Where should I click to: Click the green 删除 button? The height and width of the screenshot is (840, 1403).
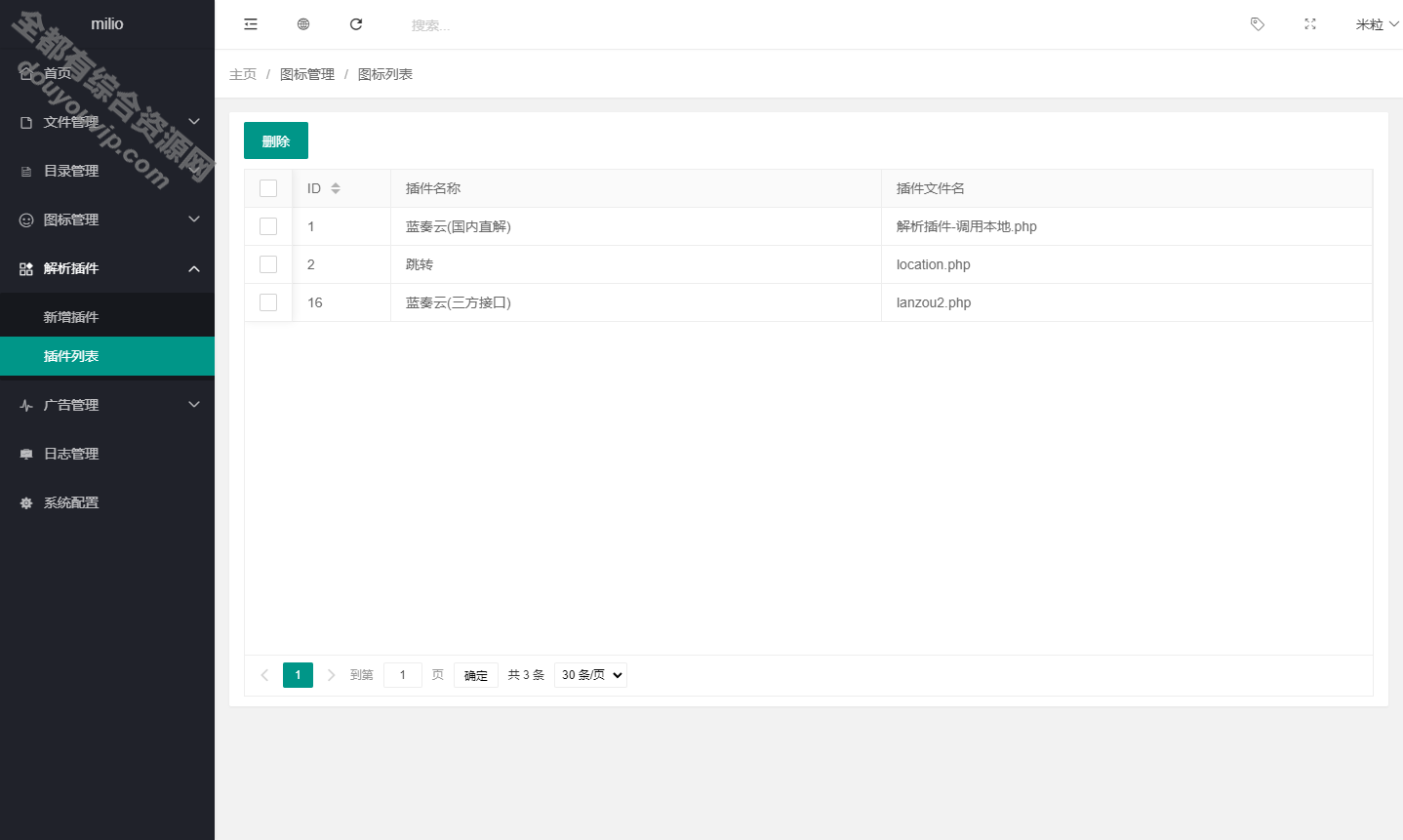pyautogui.click(x=276, y=140)
